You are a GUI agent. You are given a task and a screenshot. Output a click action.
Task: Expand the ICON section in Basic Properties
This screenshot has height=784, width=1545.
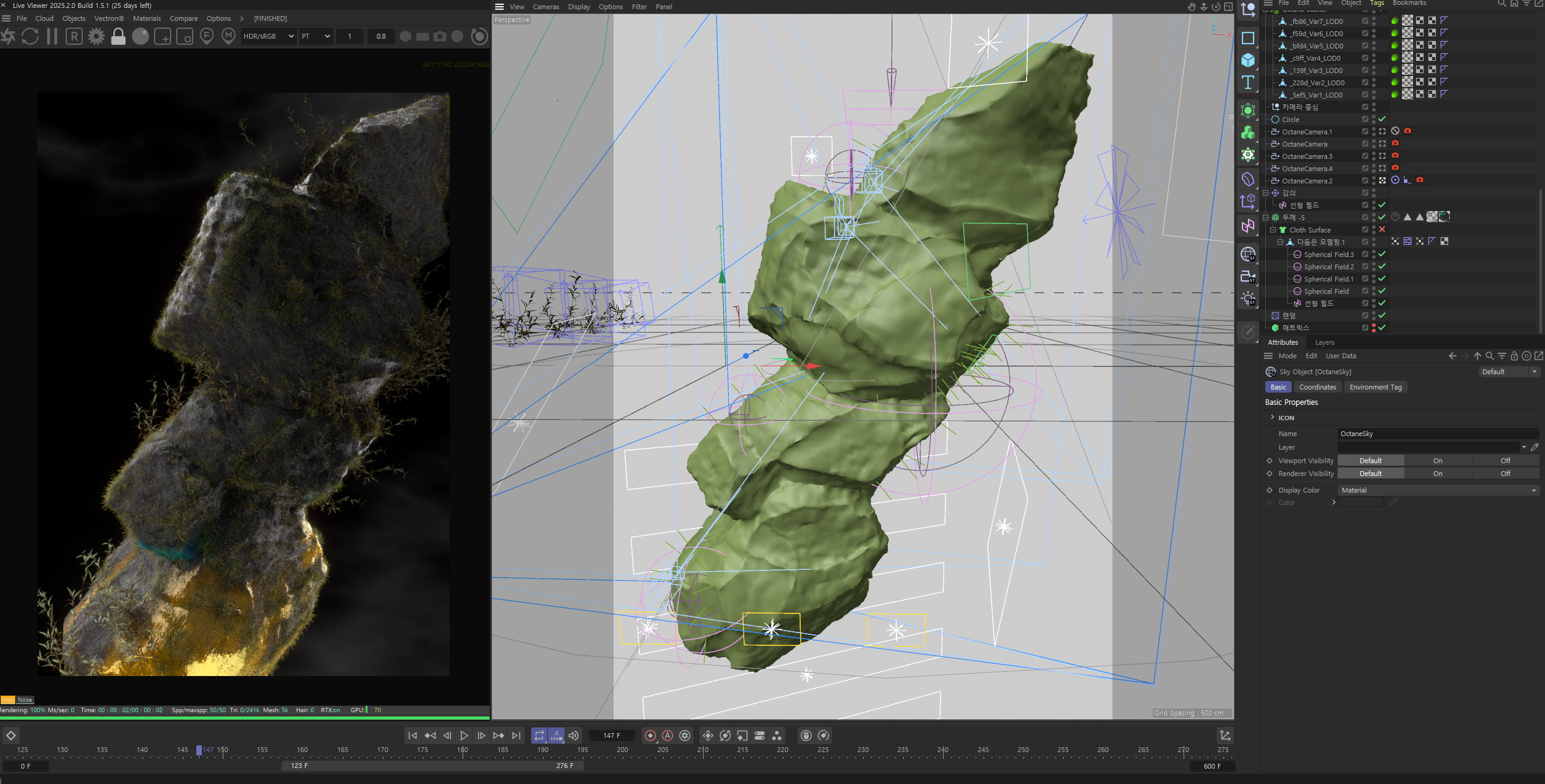click(x=1273, y=417)
